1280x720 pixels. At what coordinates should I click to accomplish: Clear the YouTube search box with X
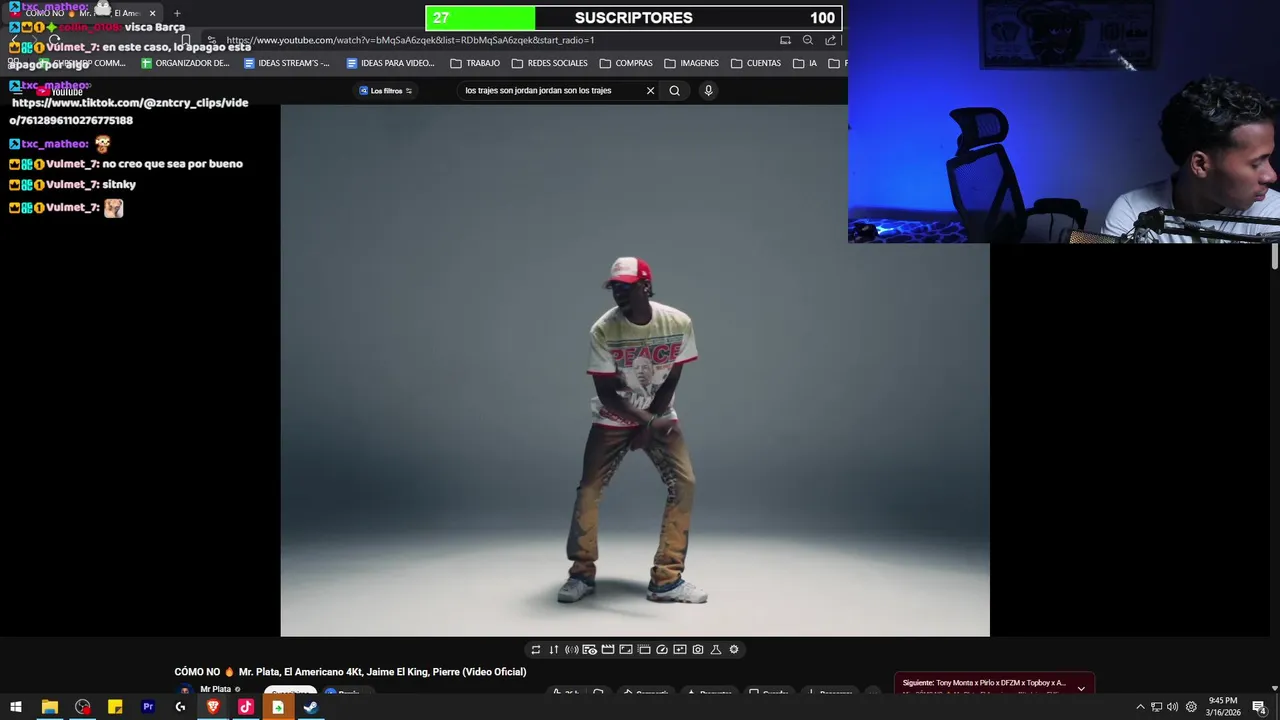tap(650, 91)
